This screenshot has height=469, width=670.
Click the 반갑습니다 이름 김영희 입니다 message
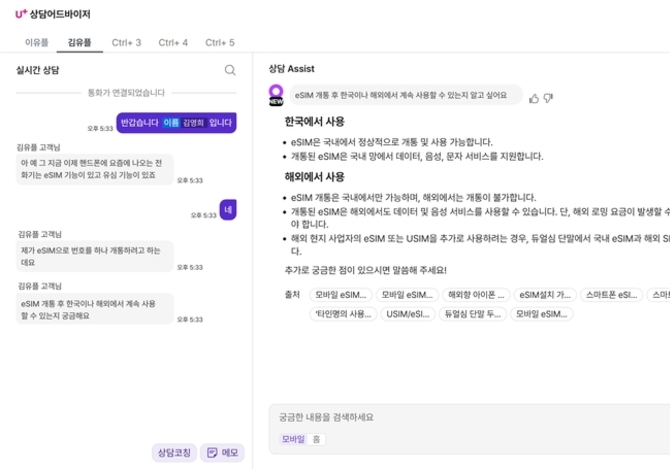pyautogui.click(x=176, y=123)
